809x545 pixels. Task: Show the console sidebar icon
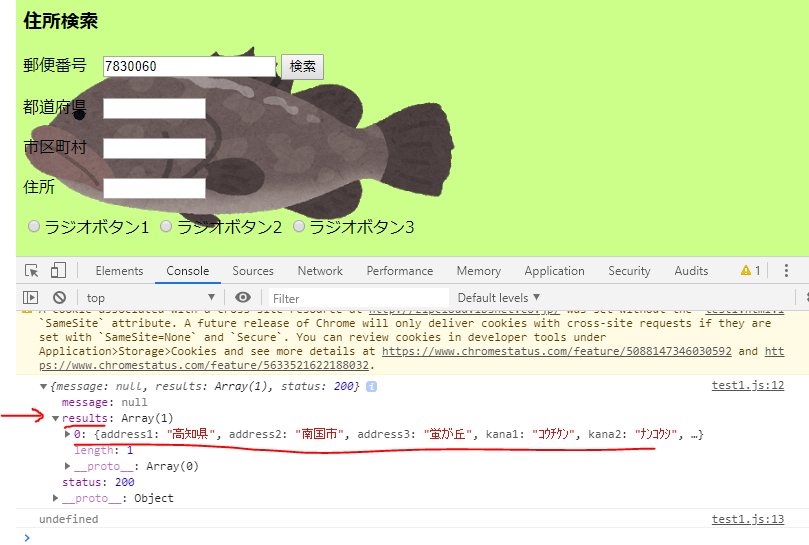click(x=30, y=297)
